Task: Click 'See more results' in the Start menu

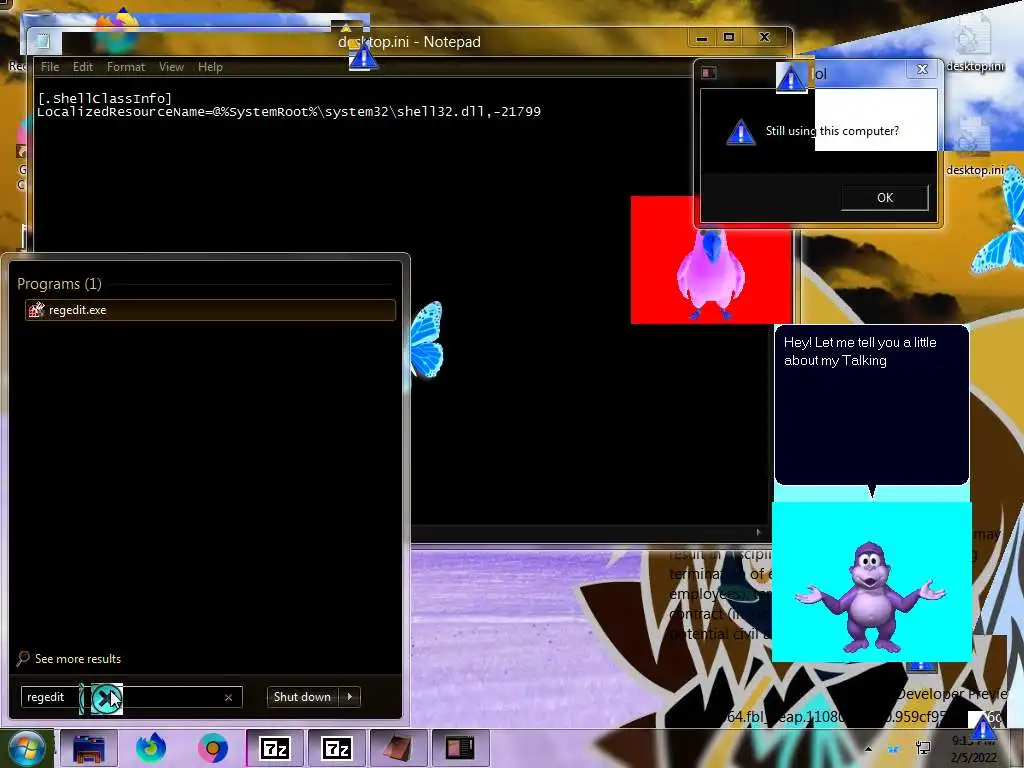Action: (x=78, y=659)
